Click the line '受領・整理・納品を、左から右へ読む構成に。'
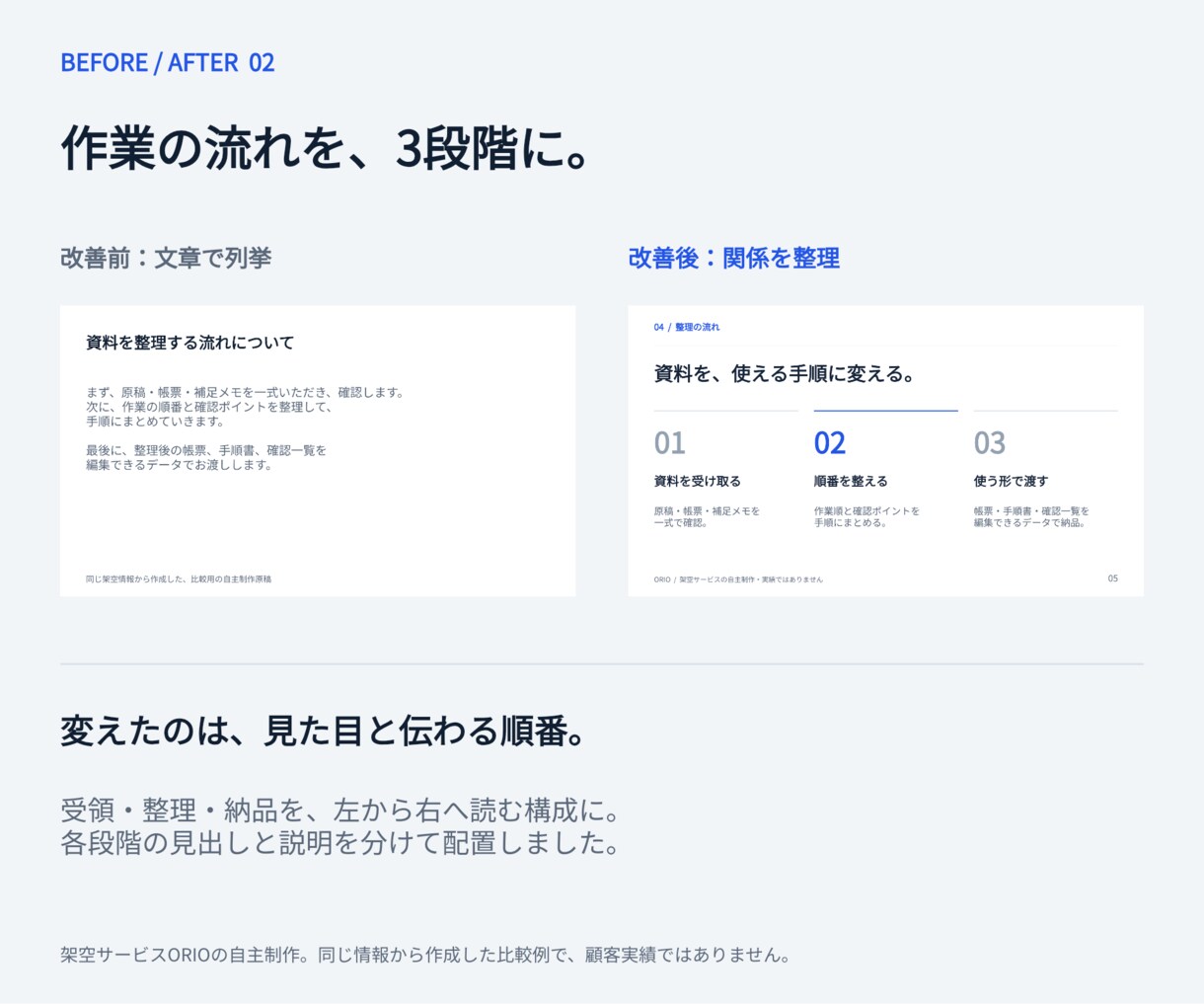This screenshot has width=1204, height=1004. pyautogui.click(x=342, y=811)
